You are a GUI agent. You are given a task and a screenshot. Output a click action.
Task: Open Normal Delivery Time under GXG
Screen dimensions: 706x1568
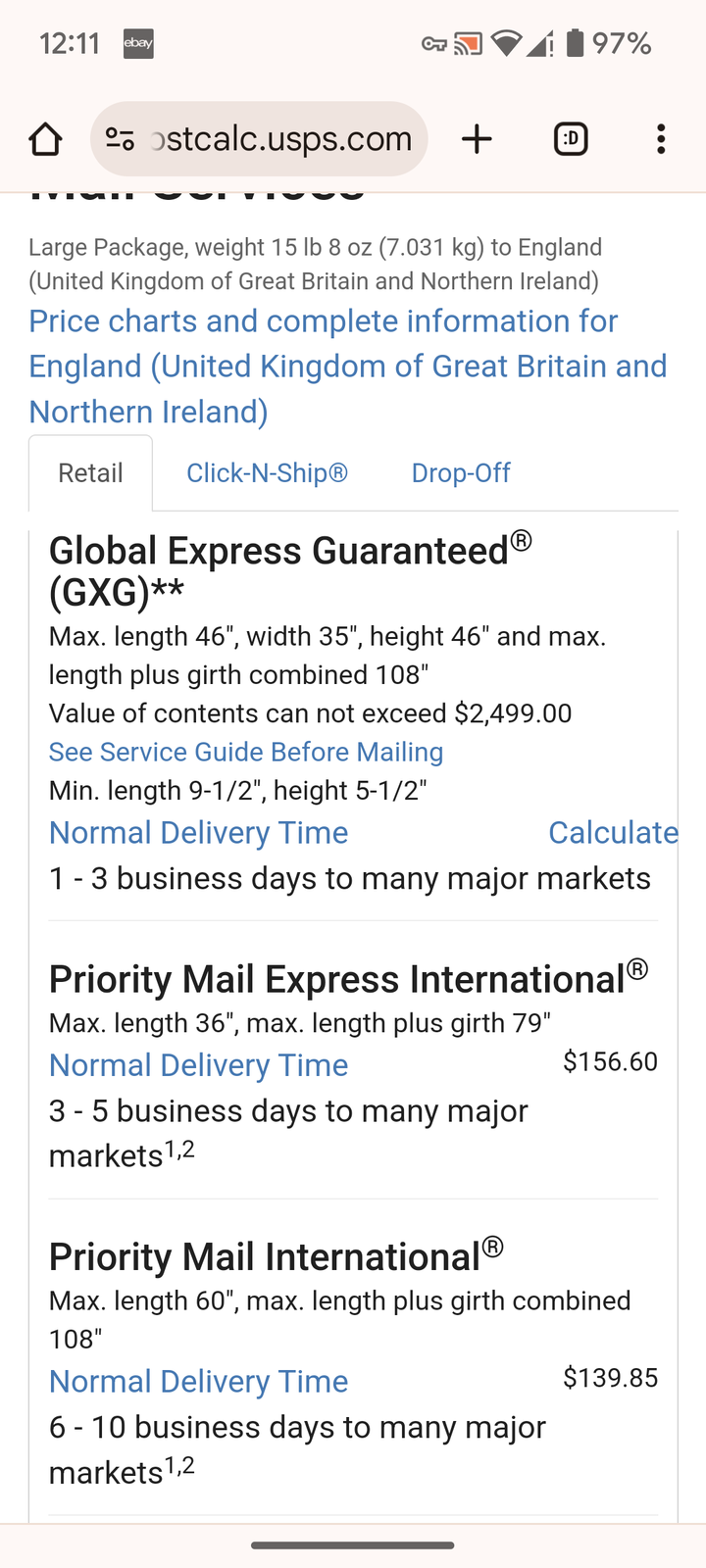coord(198,833)
